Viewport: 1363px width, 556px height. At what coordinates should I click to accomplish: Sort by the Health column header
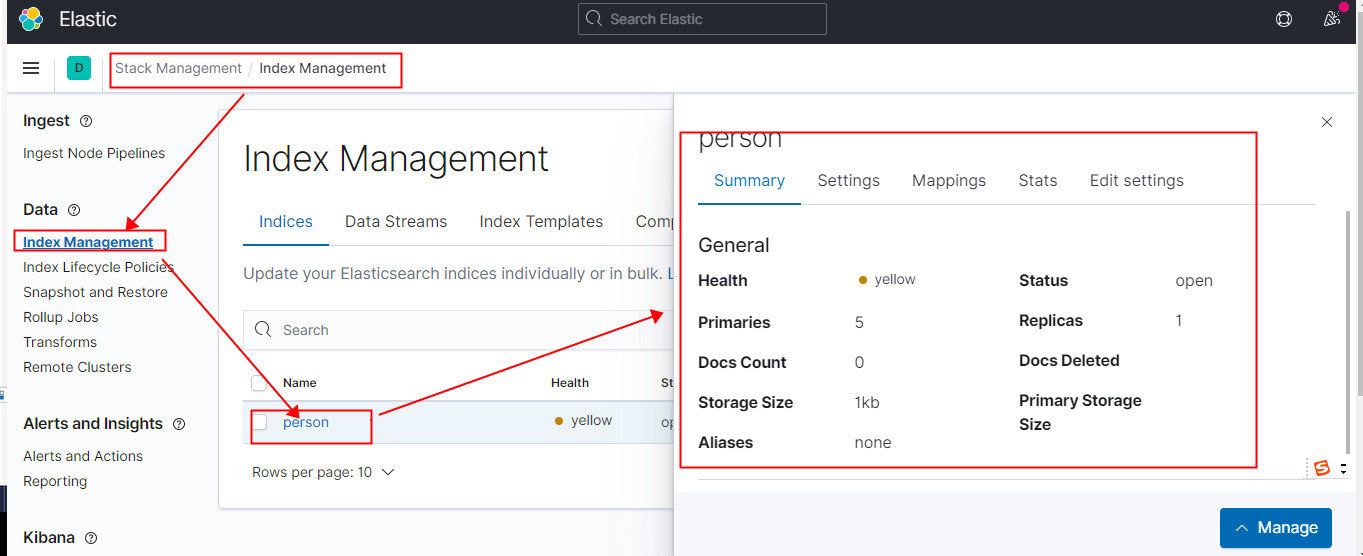tap(570, 383)
